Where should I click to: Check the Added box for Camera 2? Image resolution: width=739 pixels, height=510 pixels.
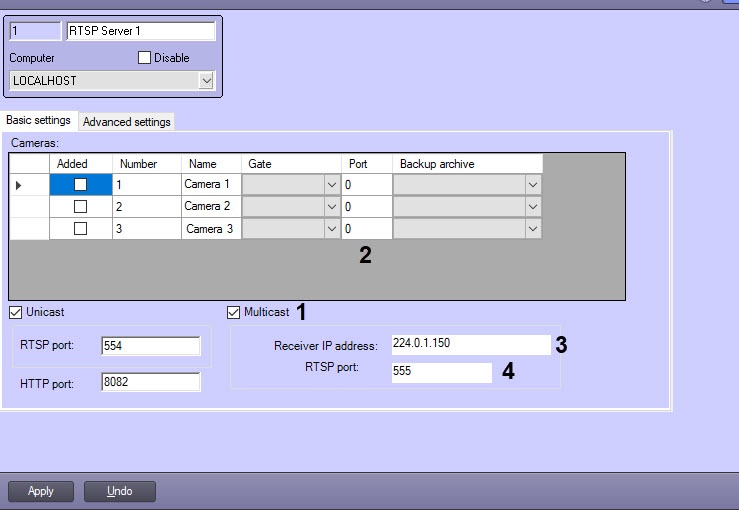[x=81, y=207]
